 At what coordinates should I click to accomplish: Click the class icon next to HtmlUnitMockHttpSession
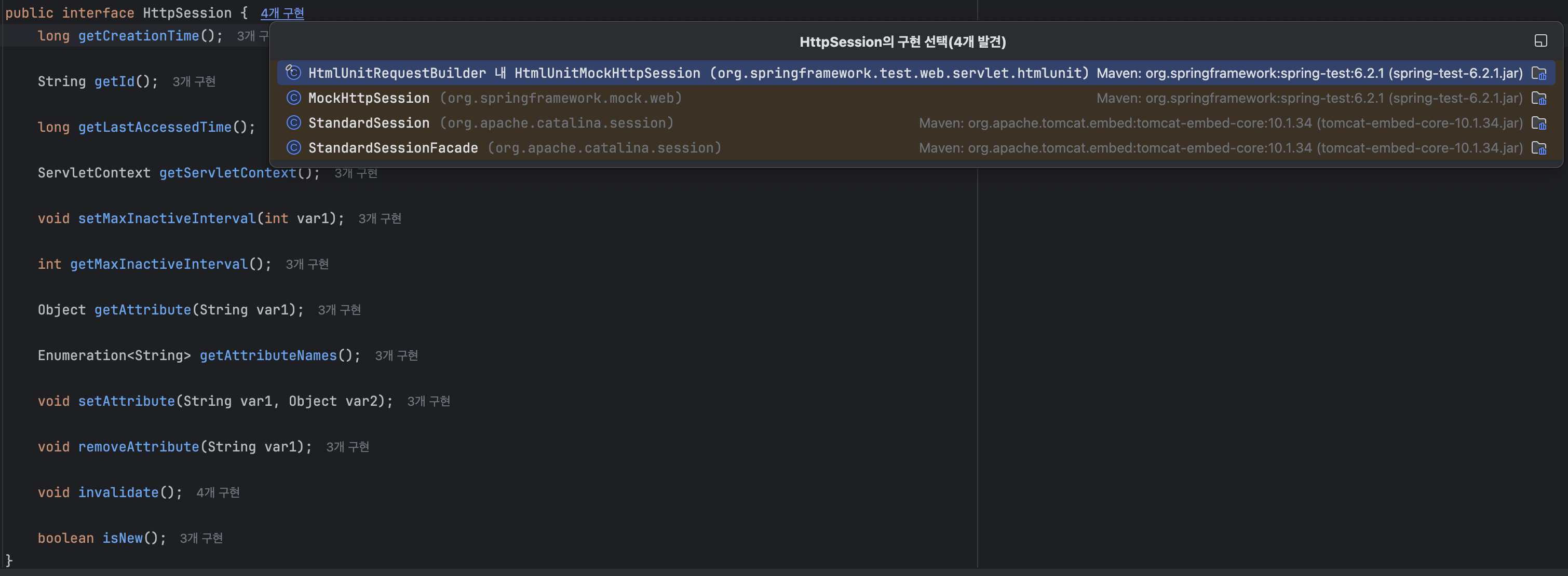pos(293,73)
